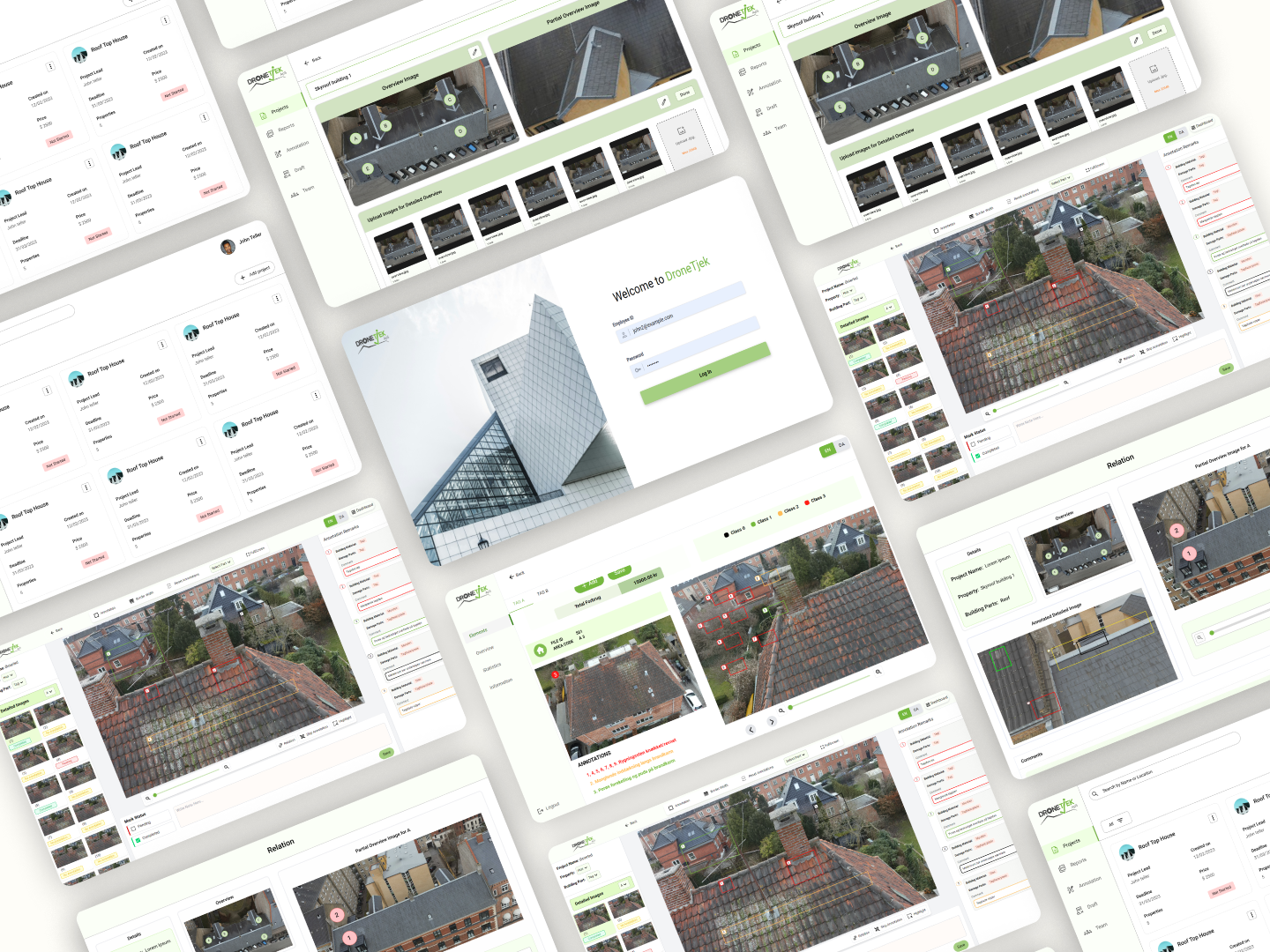Open Select Part dropdown in bottom-left annotation screen

click(x=220, y=564)
